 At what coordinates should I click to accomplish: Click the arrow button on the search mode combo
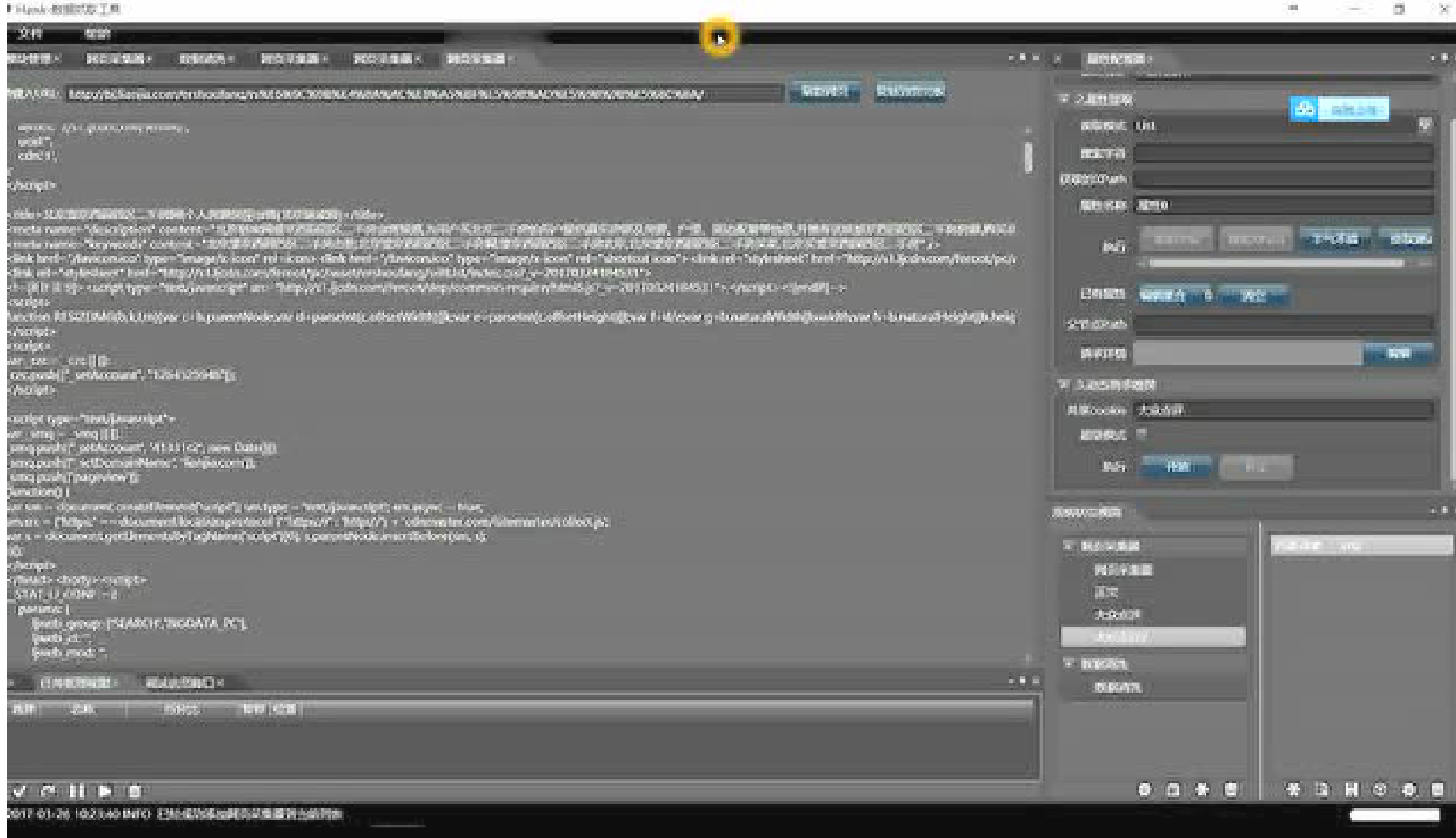click(x=1425, y=125)
